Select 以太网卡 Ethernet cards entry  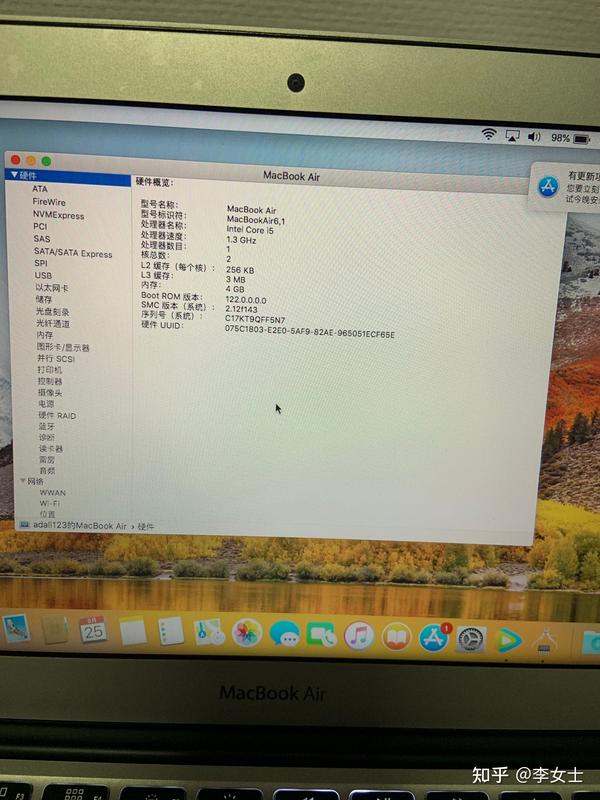click(x=52, y=288)
